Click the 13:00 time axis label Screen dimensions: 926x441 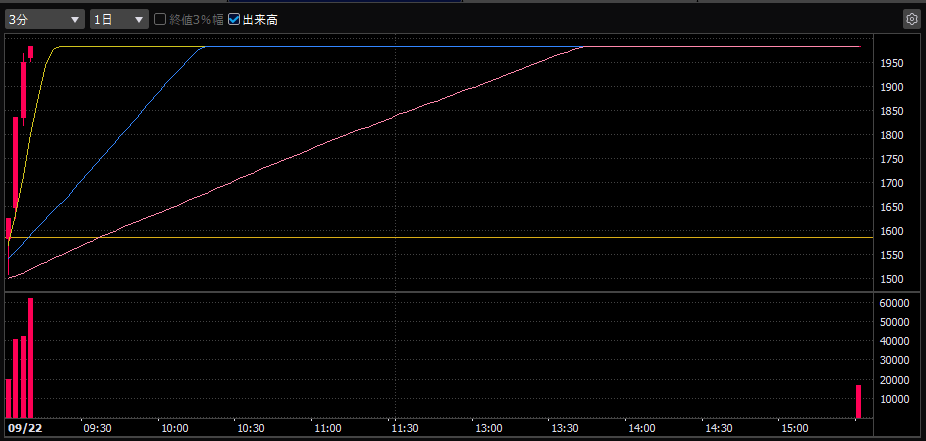[x=488, y=428]
